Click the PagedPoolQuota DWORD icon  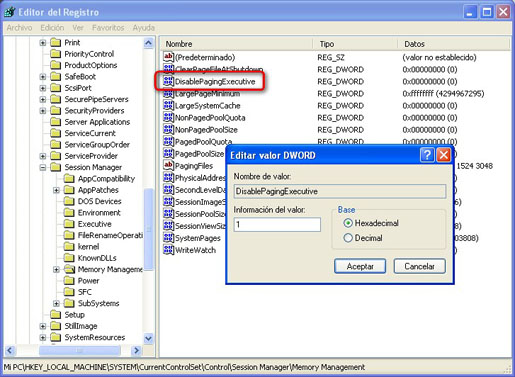(169, 142)
